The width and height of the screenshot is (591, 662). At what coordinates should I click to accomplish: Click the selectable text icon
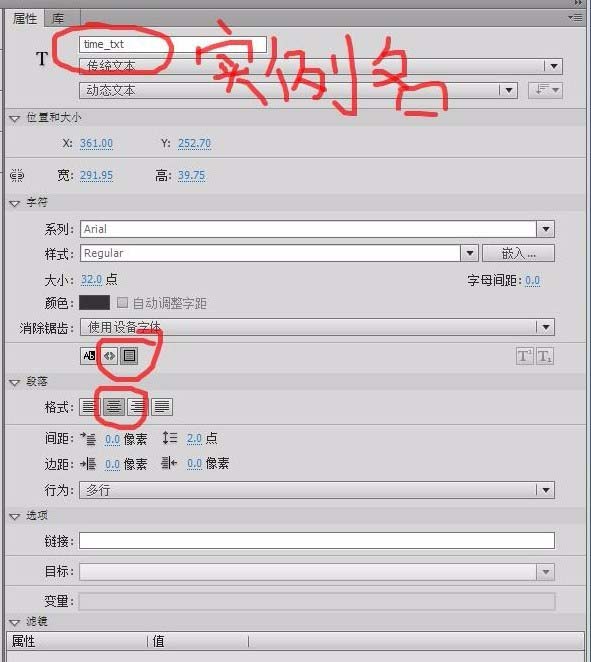point(88,356)
